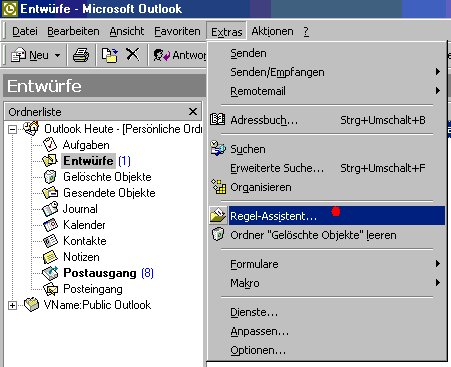Image resolution: width=451 pixels, height=367 pixels.
Task: Click the Gesendete Objekte folder icon
Action: [x=50, y=192]
